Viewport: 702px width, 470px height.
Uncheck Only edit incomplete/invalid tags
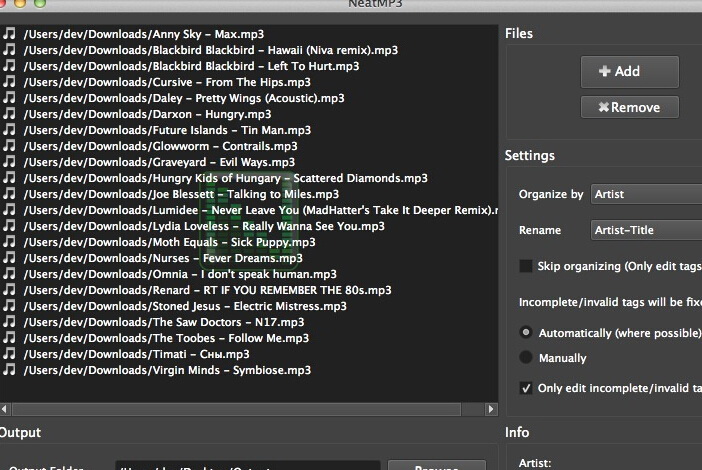click(526, 388)
